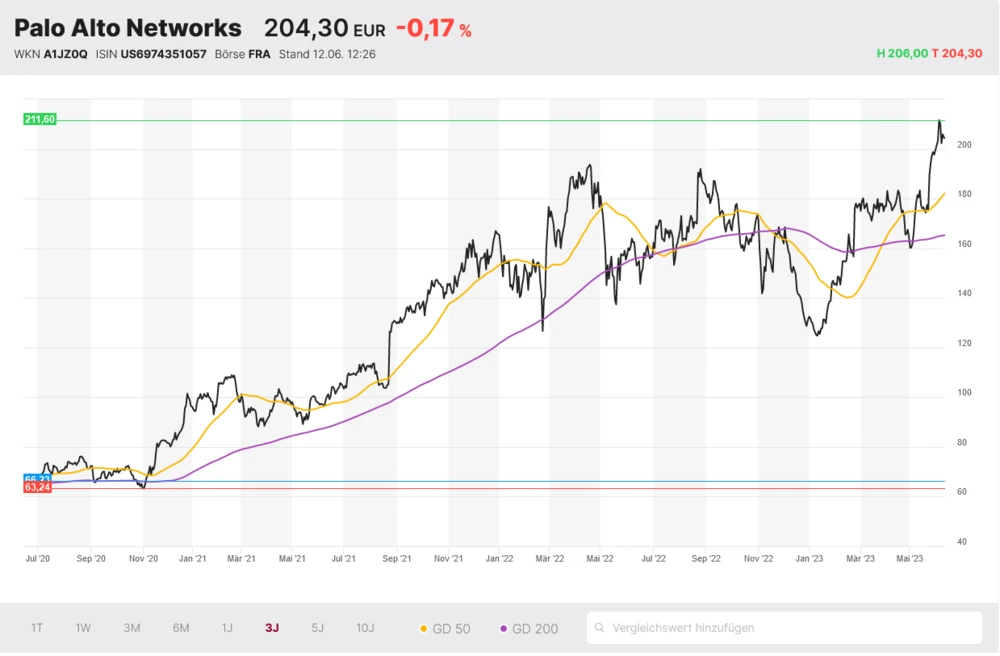
Task: Click the magnifier icon in the comparison search
Action: point(600,628)
